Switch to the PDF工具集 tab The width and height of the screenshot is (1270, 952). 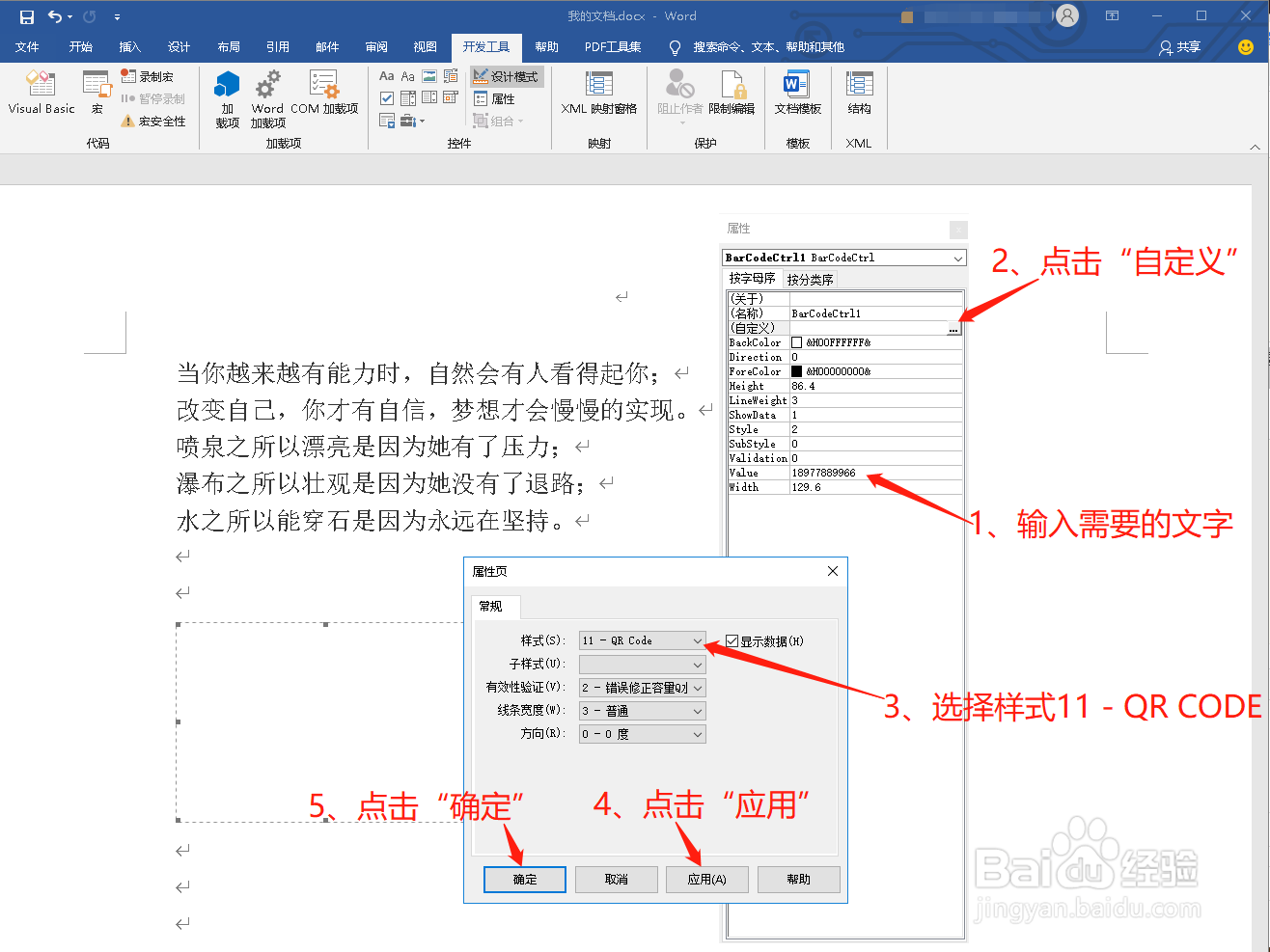click(613, 47)
